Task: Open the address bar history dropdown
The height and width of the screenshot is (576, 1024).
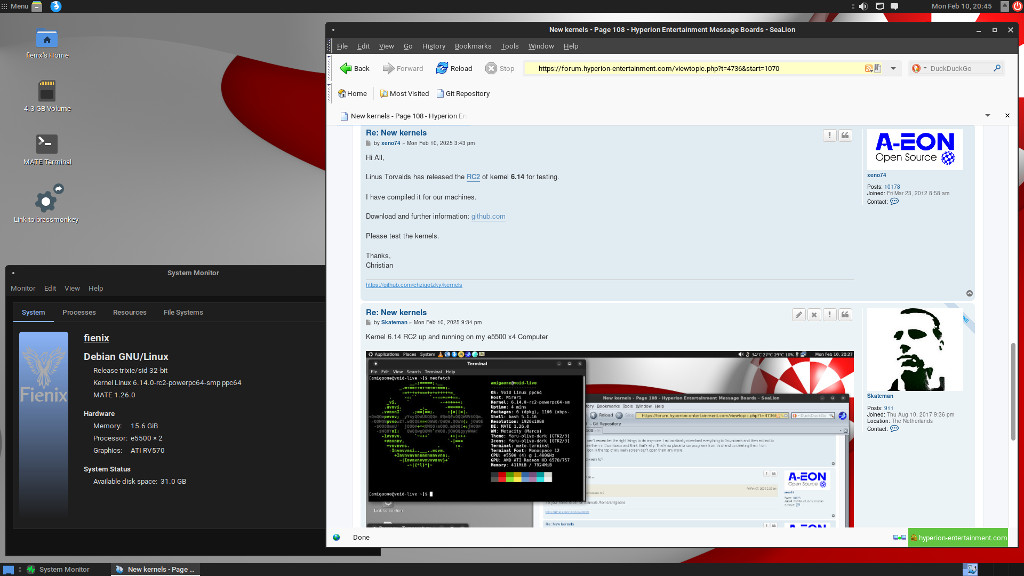Action: (x=893, y=68)
